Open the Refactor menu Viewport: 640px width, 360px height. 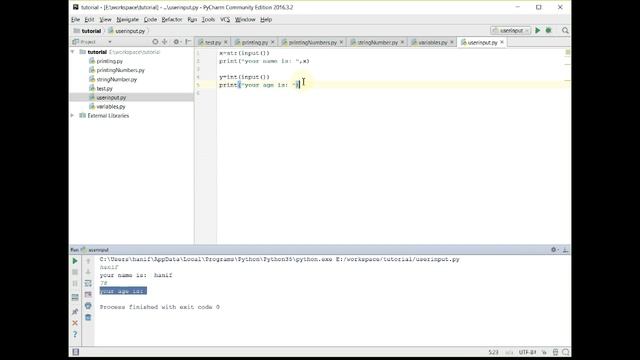172,20
